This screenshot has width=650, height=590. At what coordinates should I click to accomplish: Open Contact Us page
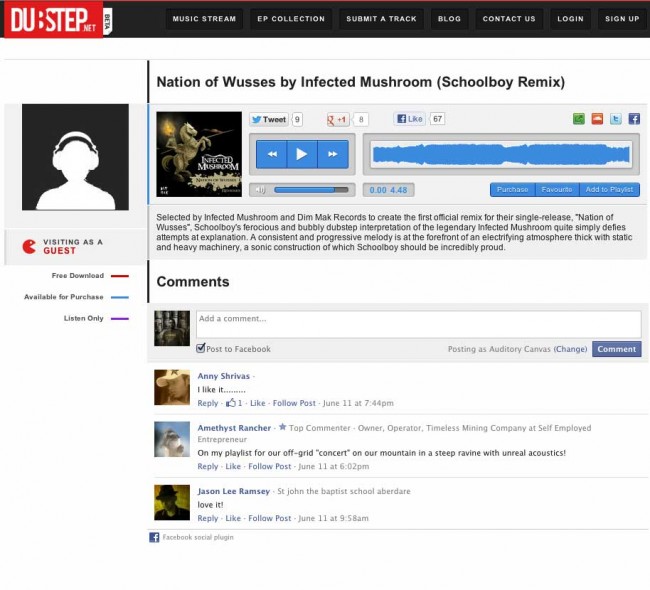(x=509, y=19)
